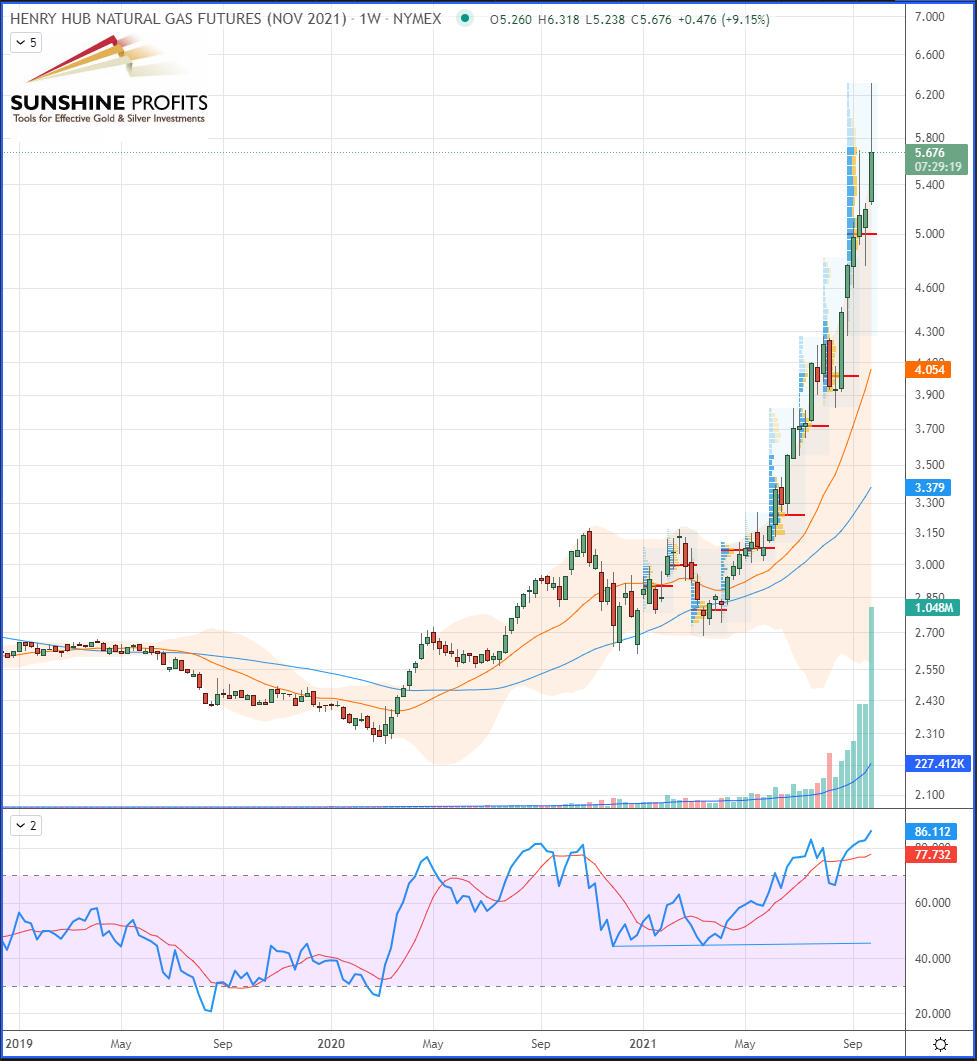The image size is (977, 1061).
Task: Expand the legend chevron showing 5 indicators
Action: [x=26, y=43]
